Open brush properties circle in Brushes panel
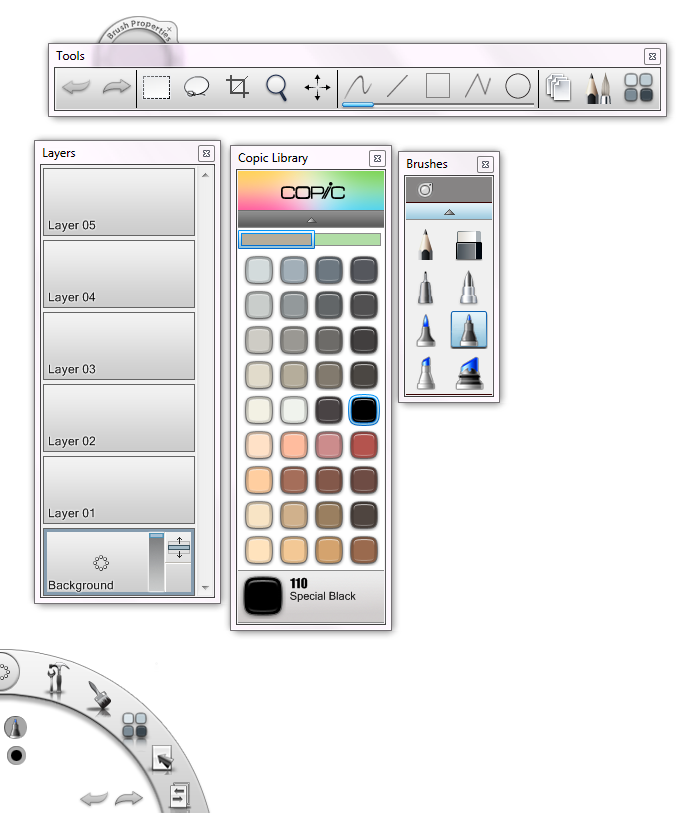 (425, 190)
